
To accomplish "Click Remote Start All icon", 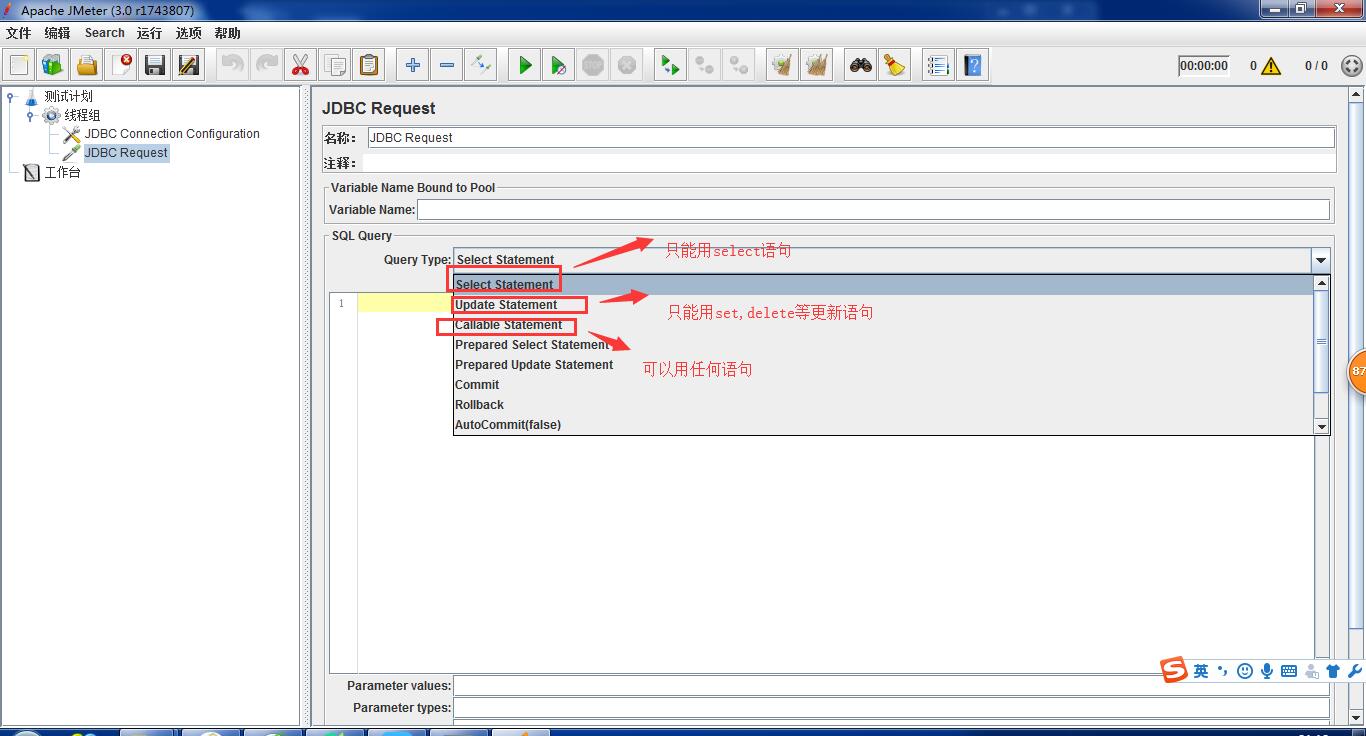I will click(671, 65).
